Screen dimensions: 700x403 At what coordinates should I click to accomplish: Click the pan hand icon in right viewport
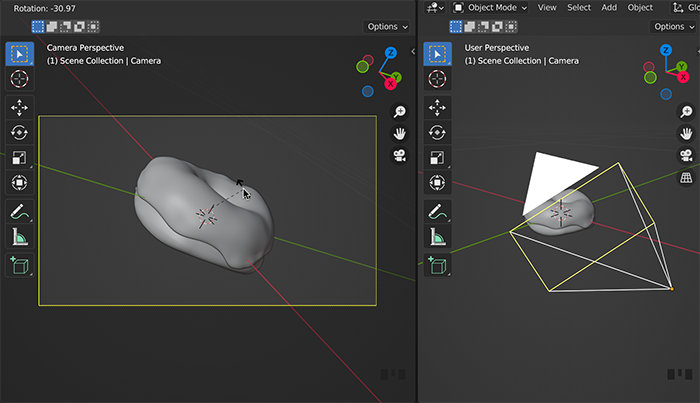coord(686,133)
